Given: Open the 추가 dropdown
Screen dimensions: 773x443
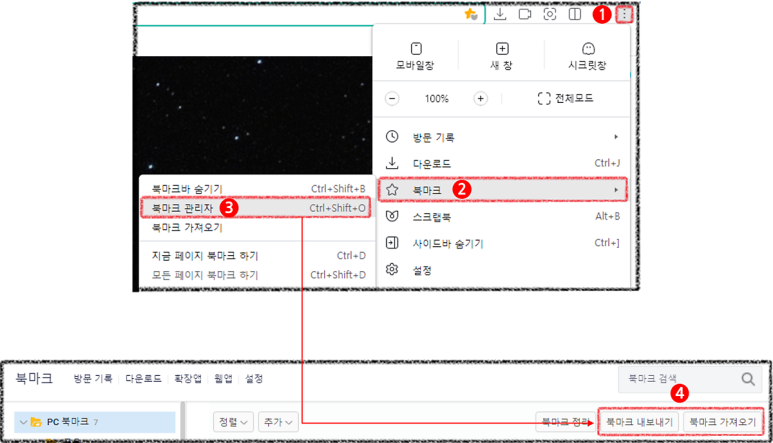Looking at the screenshot, I should pyautogui.click(x=278, y=422).
